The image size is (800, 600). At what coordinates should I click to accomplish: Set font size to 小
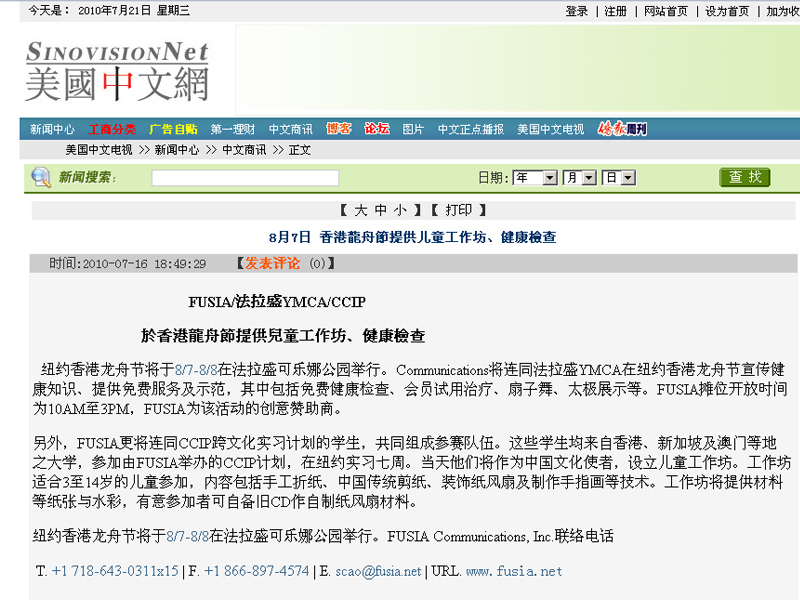[x=401, y=210]
